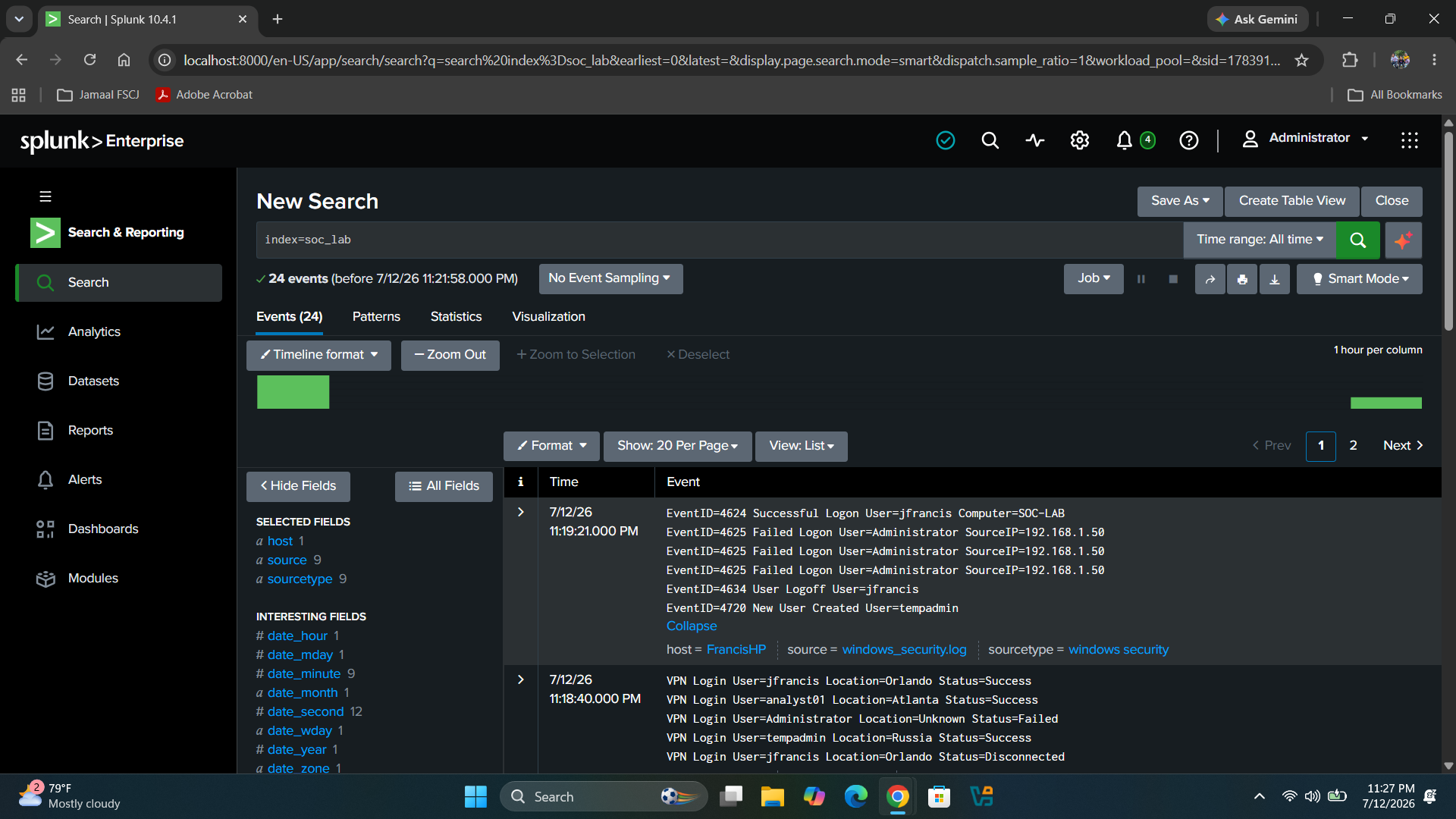The image size is (1456, 819).
Task: Collapse the sidebar with the hamburger icon
Action: pos(45,196)
